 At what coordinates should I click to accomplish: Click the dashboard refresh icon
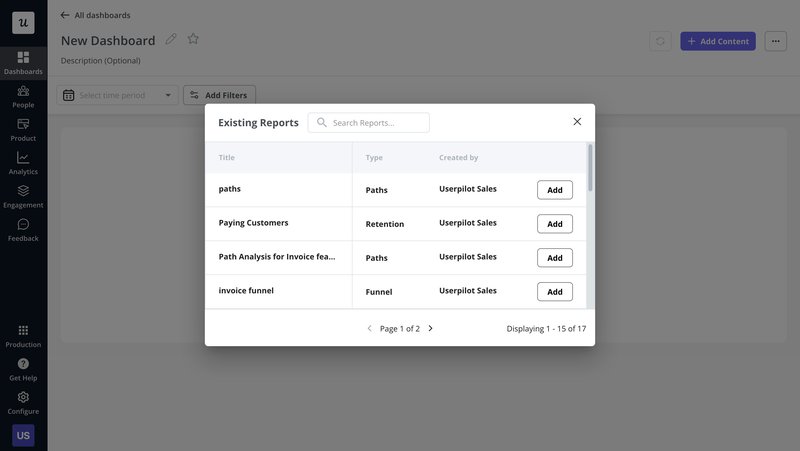(x=660, y=41)
